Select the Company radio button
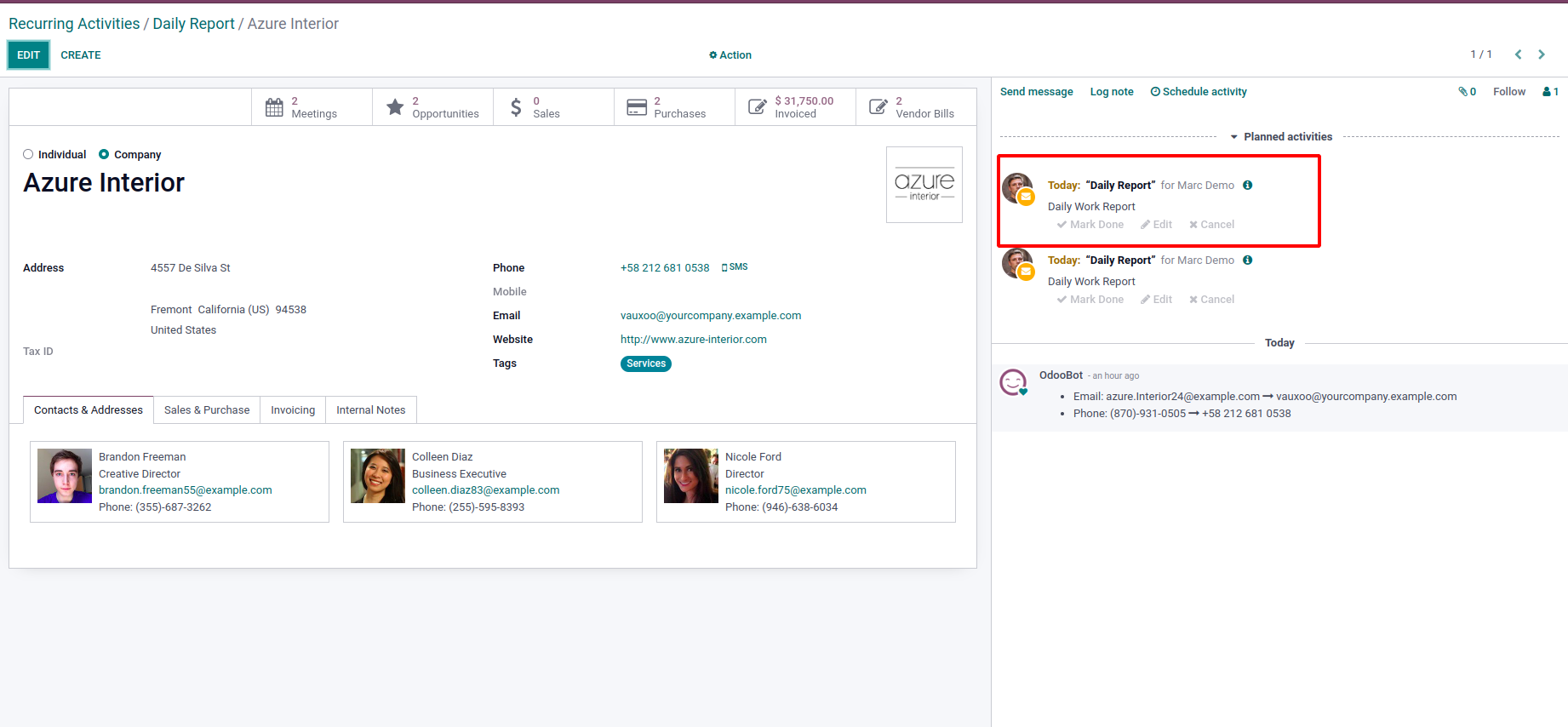 104,155
